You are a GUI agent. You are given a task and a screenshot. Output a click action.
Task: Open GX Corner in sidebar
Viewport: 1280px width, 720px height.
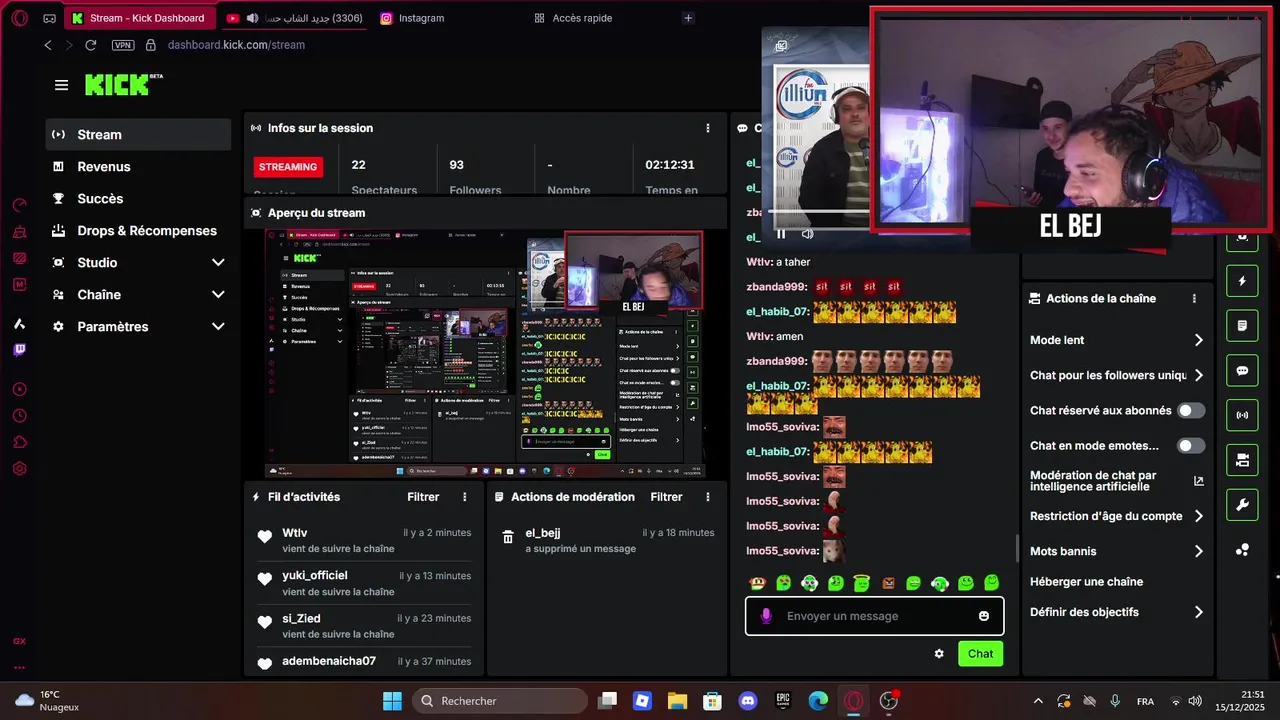19,641
